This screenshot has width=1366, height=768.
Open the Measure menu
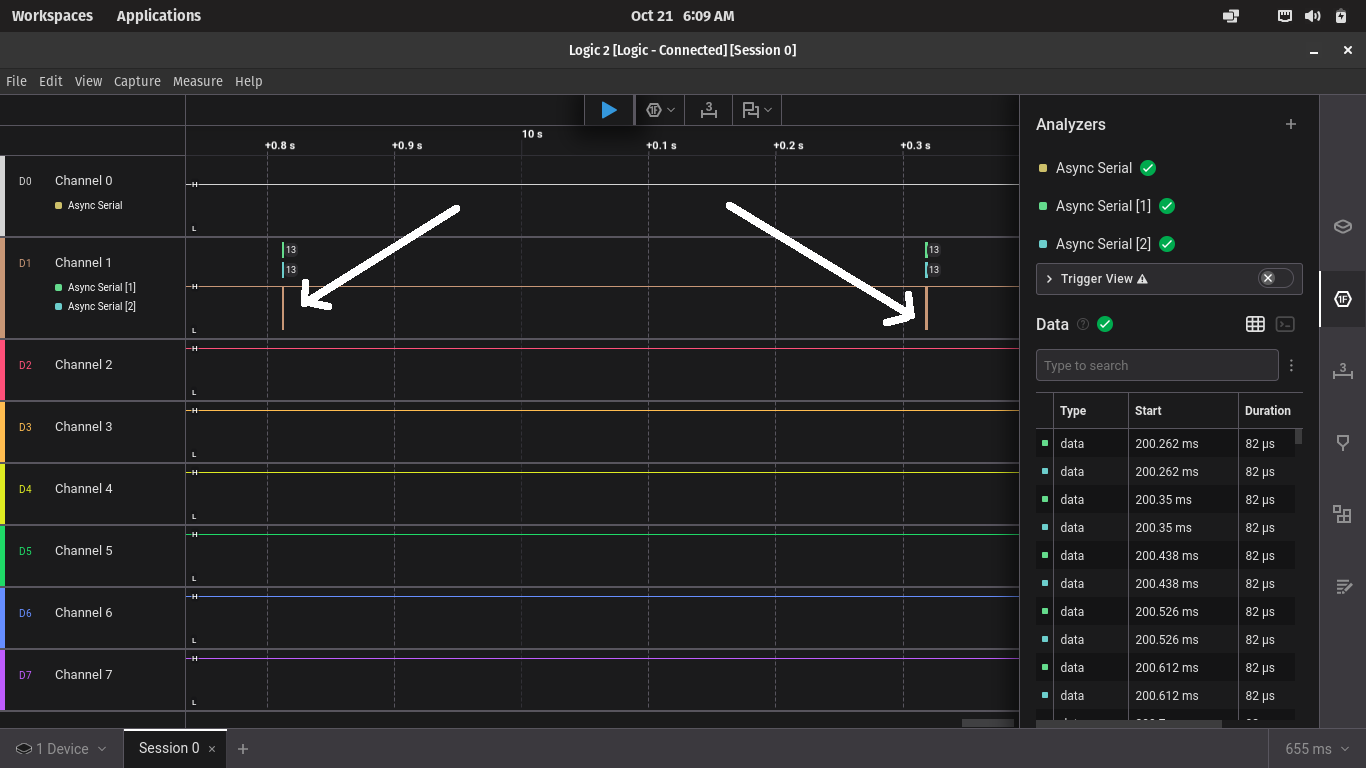pyautogui.click(x=197, y=81)
